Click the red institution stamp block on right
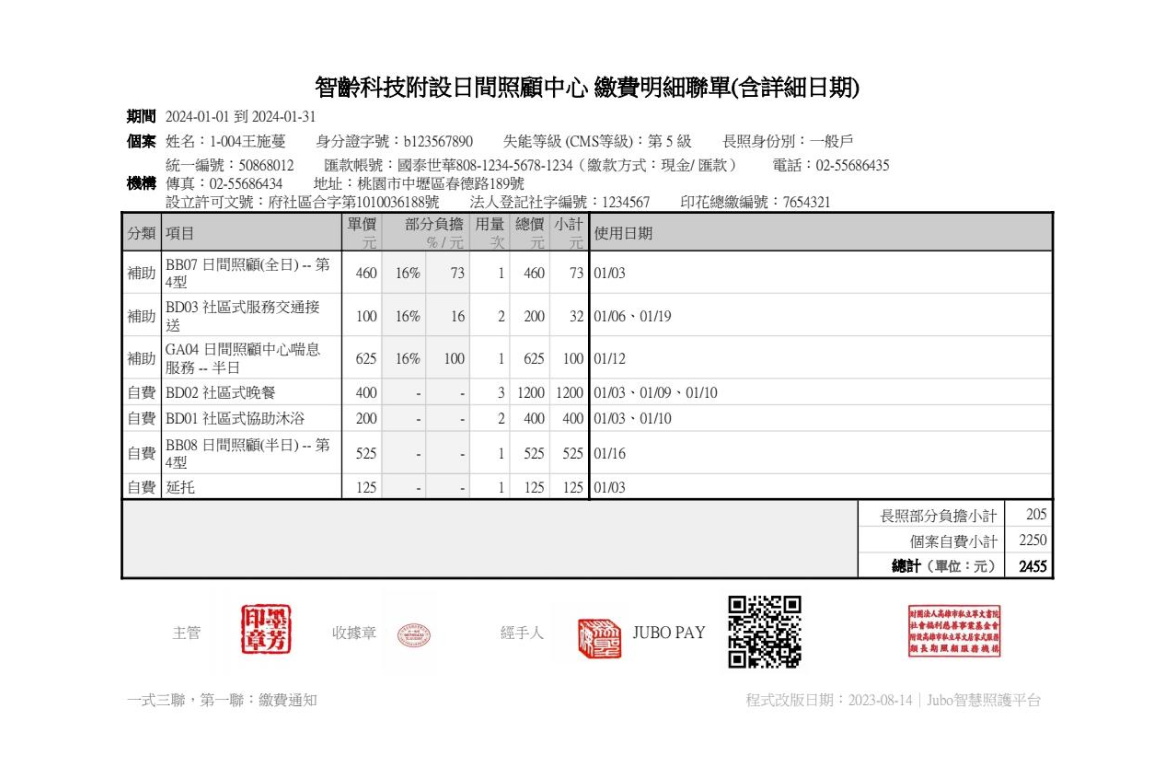 click(953, 632)
